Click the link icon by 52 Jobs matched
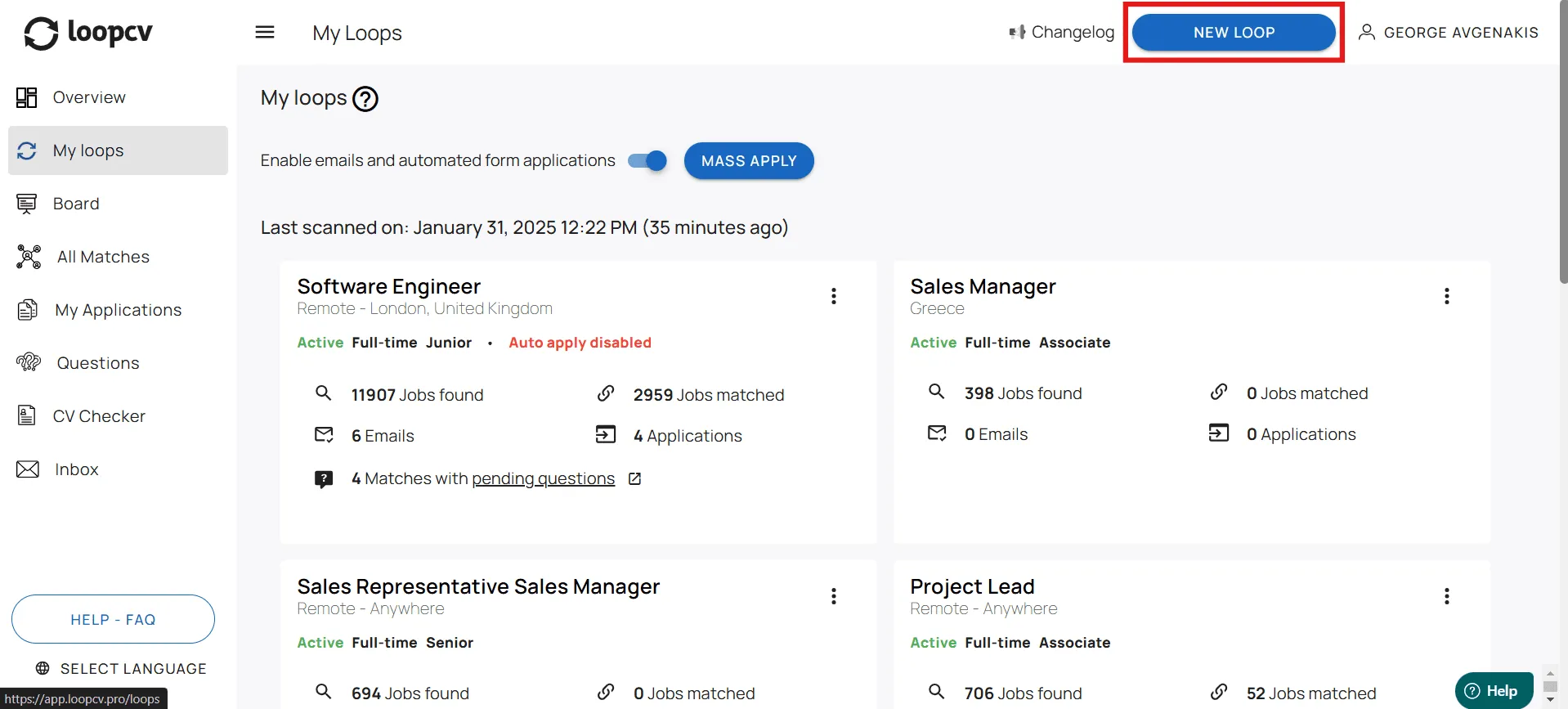This screenshot has height=709, width=1568. pos(1219,692)
